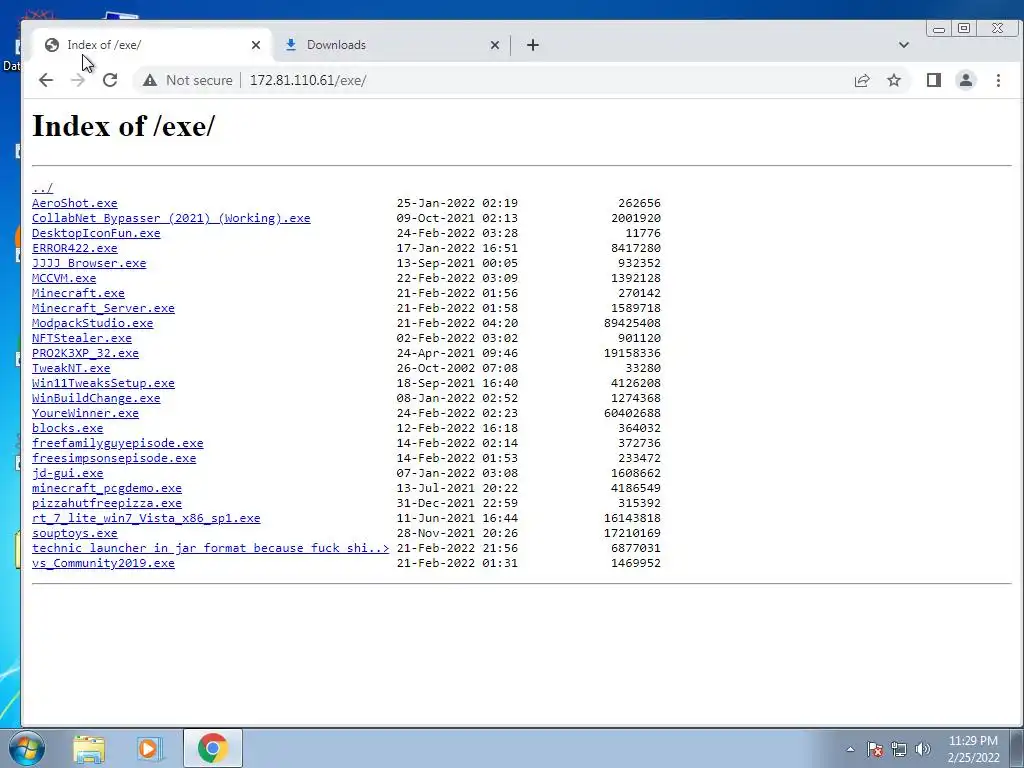Open the Chrome three-dot menu
The width and height of the screenshot is (1024, 768).
(x=998, y=80)
